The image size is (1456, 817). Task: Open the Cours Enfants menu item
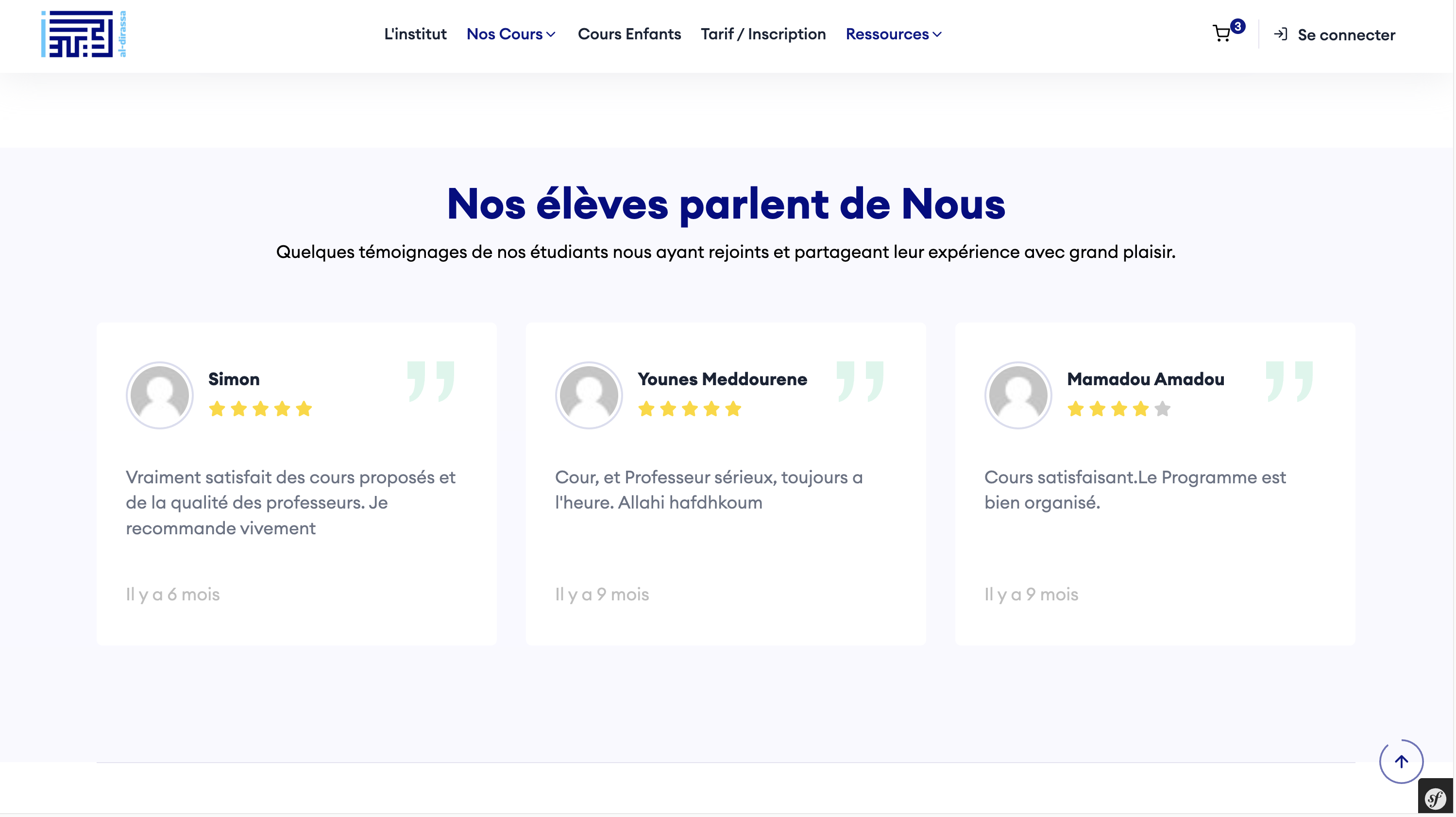tap(629, 34)
